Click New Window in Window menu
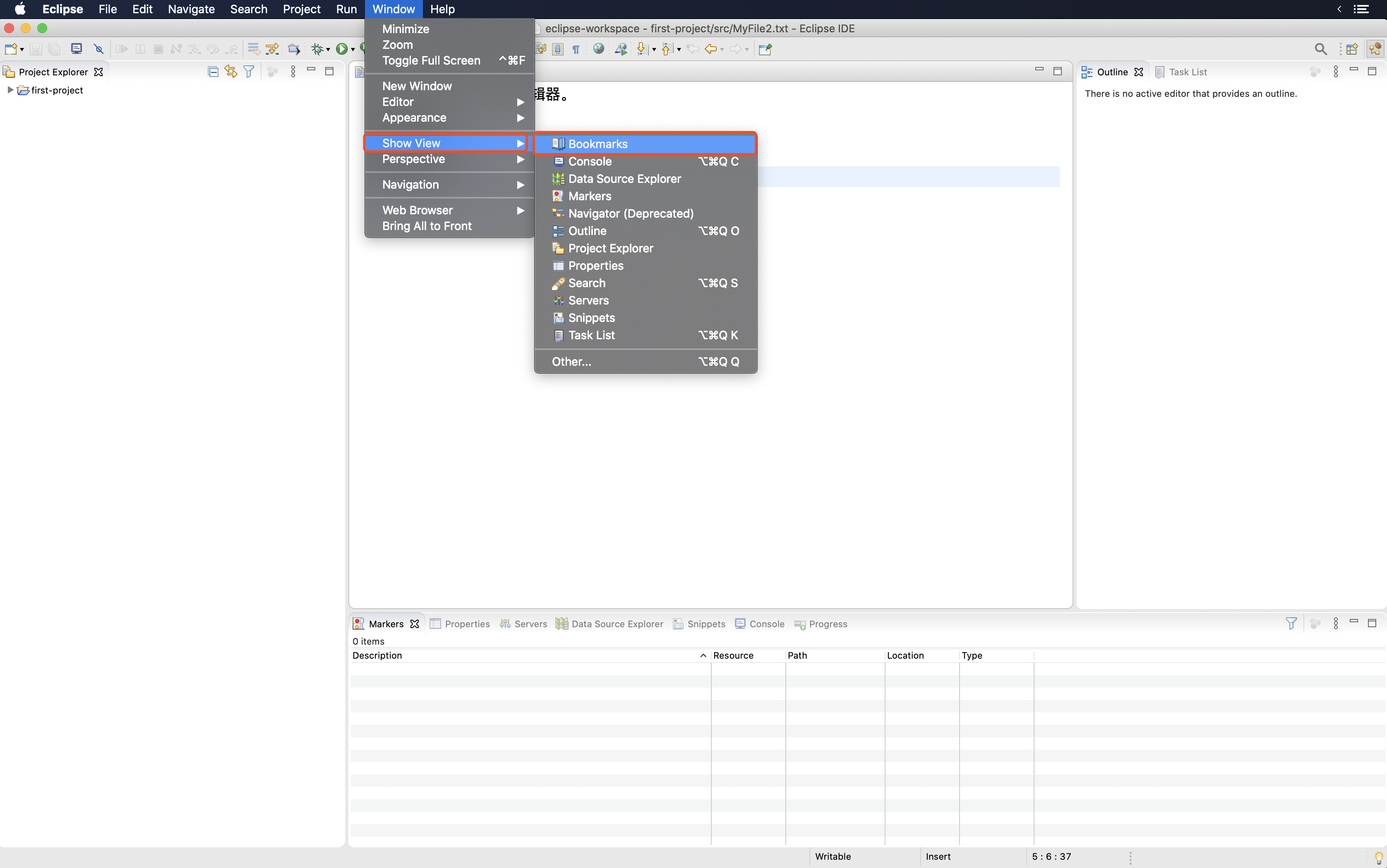The width and height of the screenshot is (1387, 868). 449,86
